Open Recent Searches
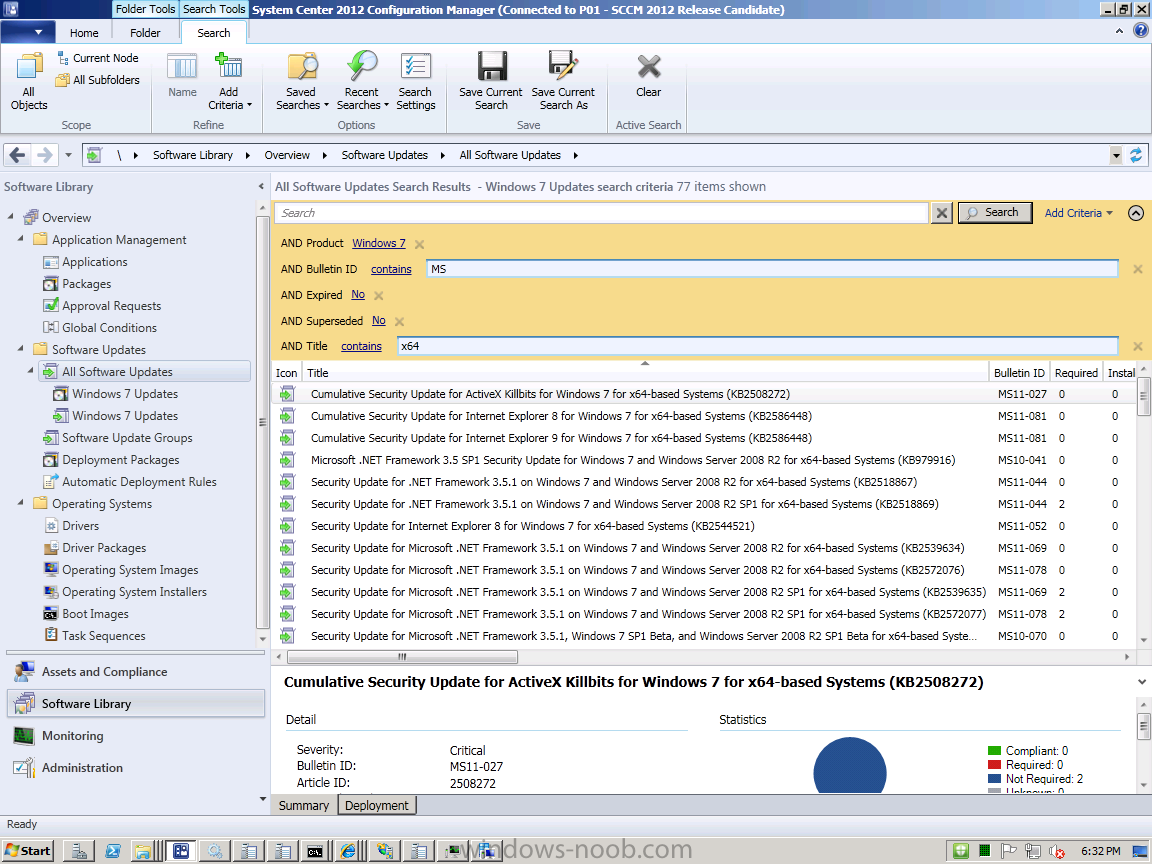The image size is (1152, 864). point(361,81)
